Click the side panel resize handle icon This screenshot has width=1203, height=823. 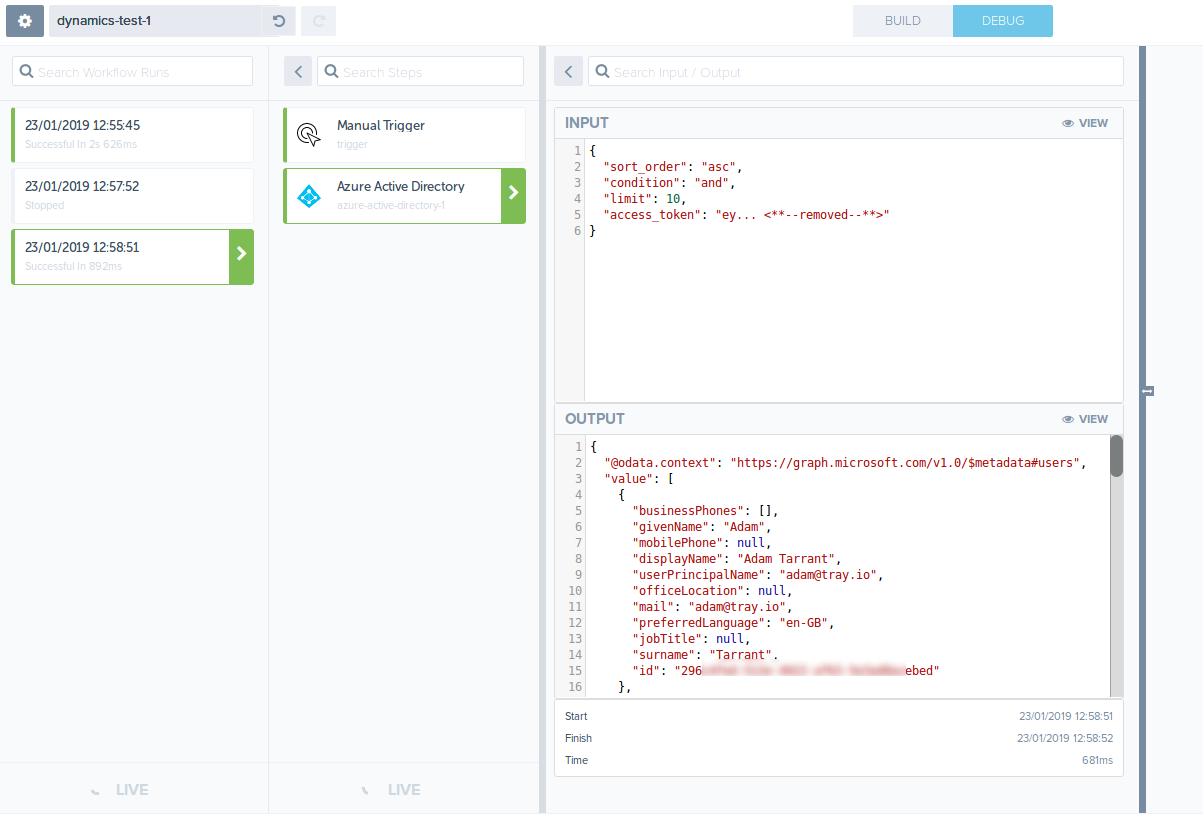click(1149, 390)
